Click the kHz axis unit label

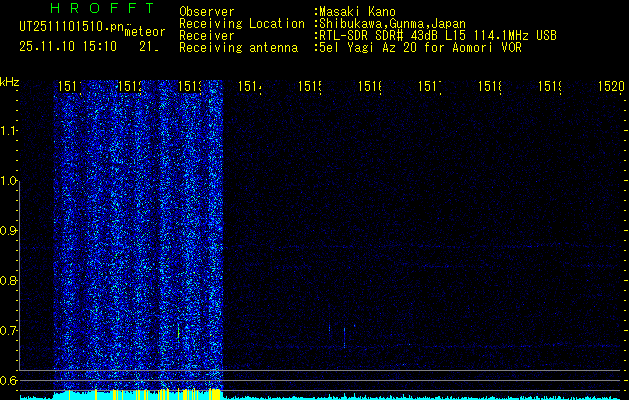9,83
